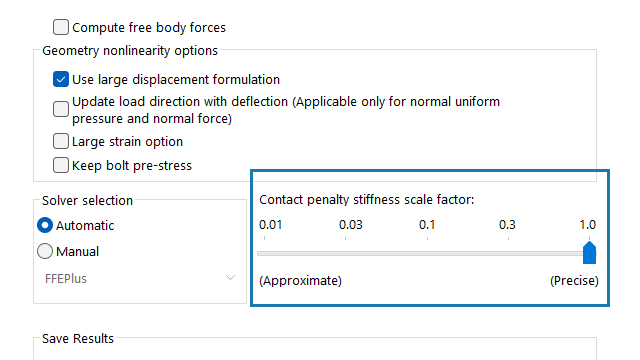640x360 pixels.
Task: Uncheck Use large displacement formulation
Action: (61, 79)
